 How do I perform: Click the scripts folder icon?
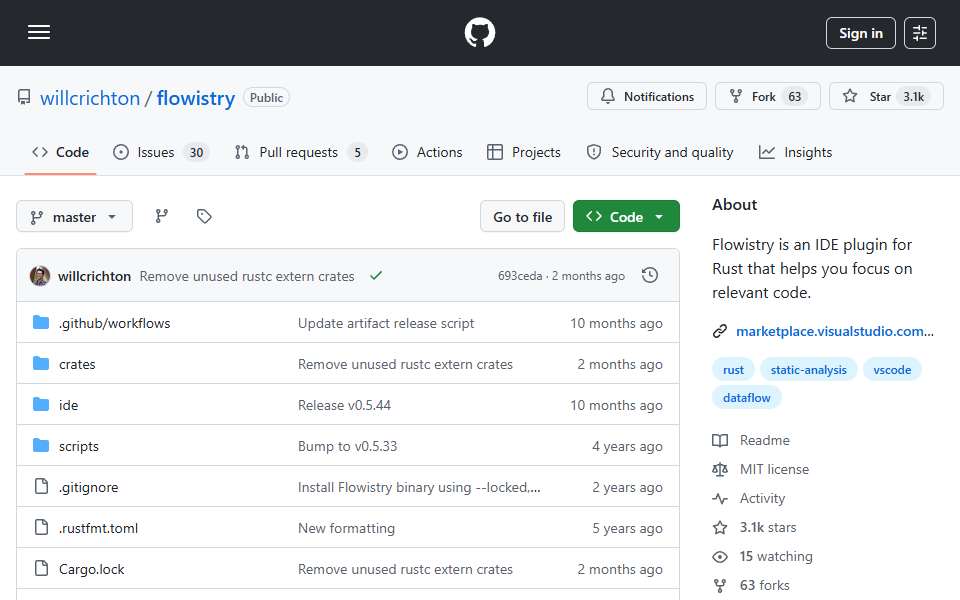(x=41, y=446)
